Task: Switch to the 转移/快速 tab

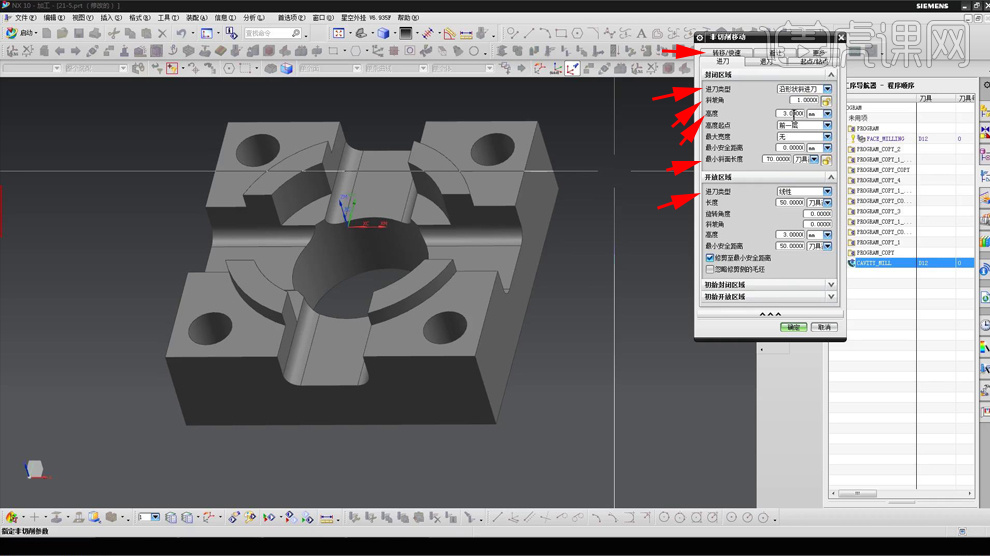Action: [x=727, y=53]
